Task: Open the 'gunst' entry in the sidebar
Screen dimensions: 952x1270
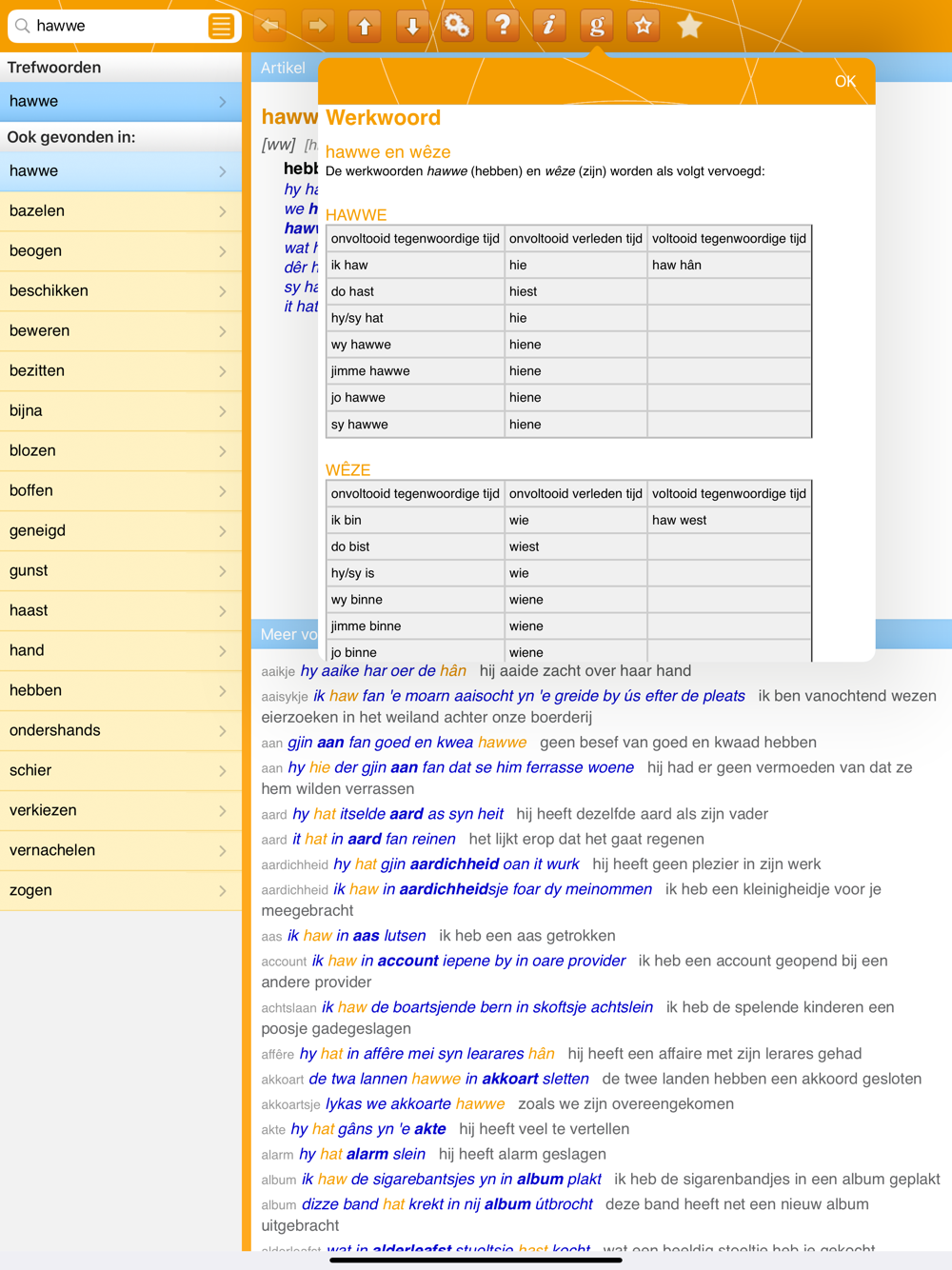Action: click(x=121, y=571)
